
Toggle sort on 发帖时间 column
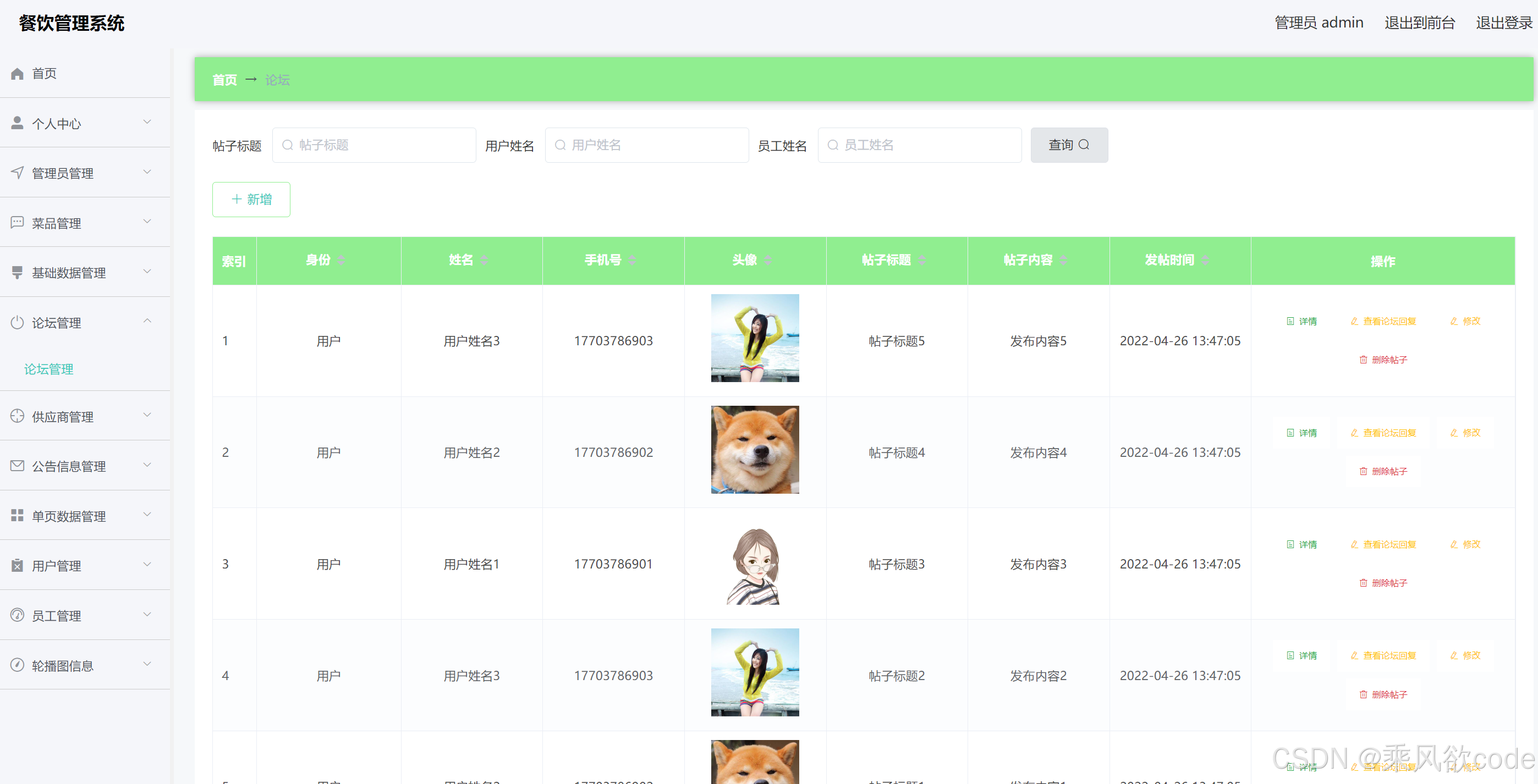[x=1205, y=260]
